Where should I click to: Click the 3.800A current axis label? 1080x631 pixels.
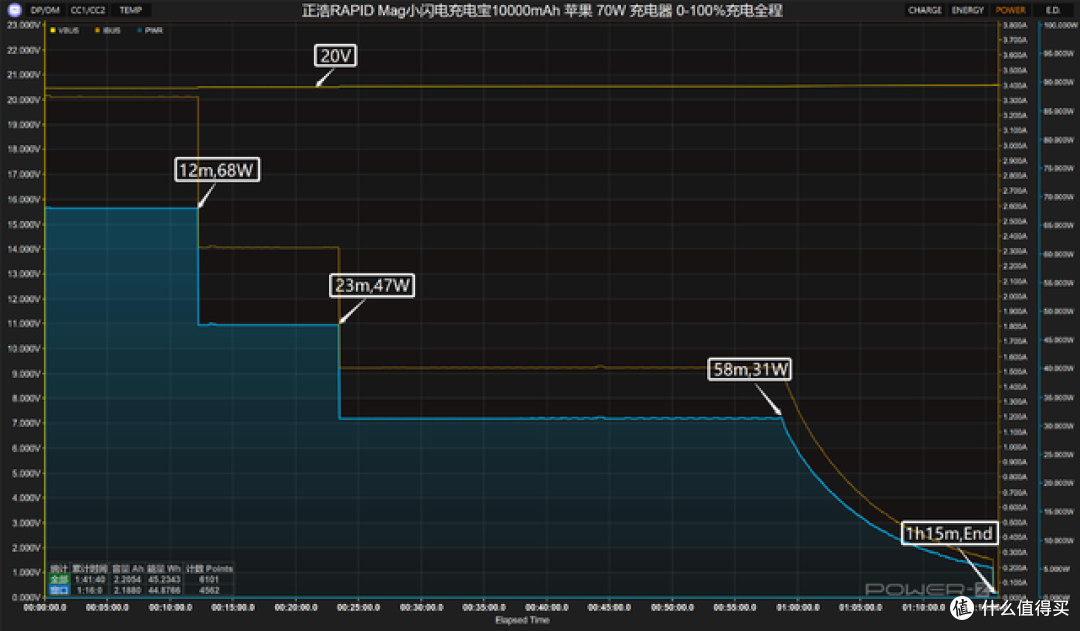[x=1015, y=25]
